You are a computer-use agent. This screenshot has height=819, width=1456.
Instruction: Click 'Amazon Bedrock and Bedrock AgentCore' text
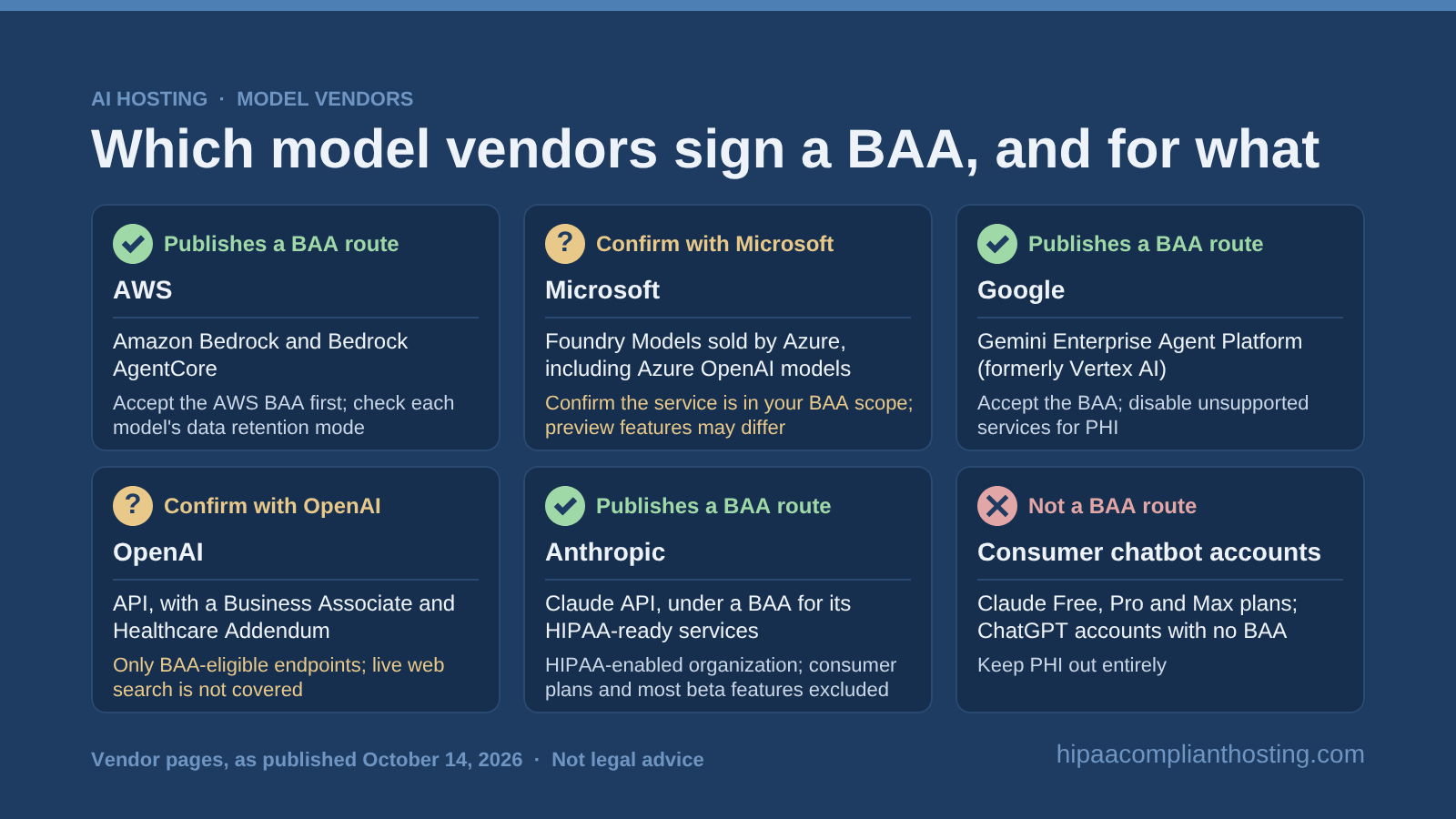(x=260, y=355)
